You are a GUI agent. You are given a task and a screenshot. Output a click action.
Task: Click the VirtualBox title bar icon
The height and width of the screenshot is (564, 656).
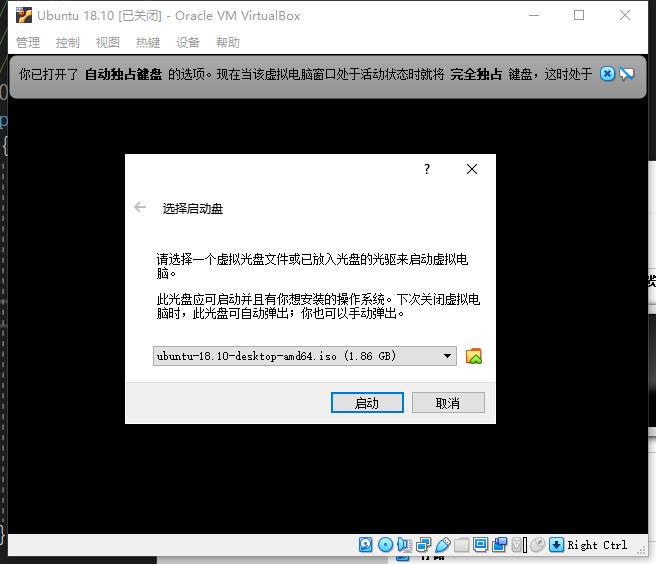(24, 15)
